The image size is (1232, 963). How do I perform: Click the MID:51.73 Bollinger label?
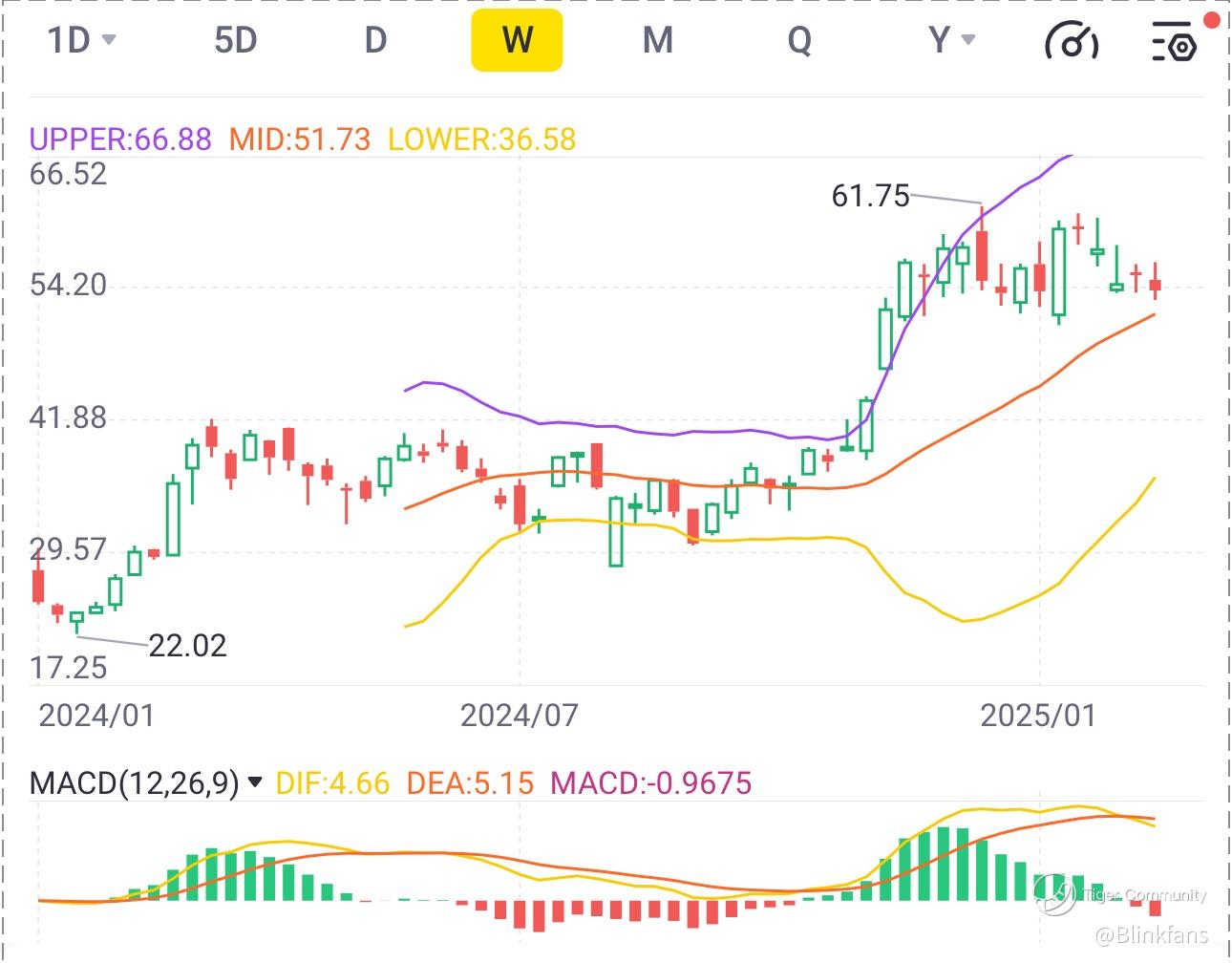pyautogui.click(x=299, y=139)
